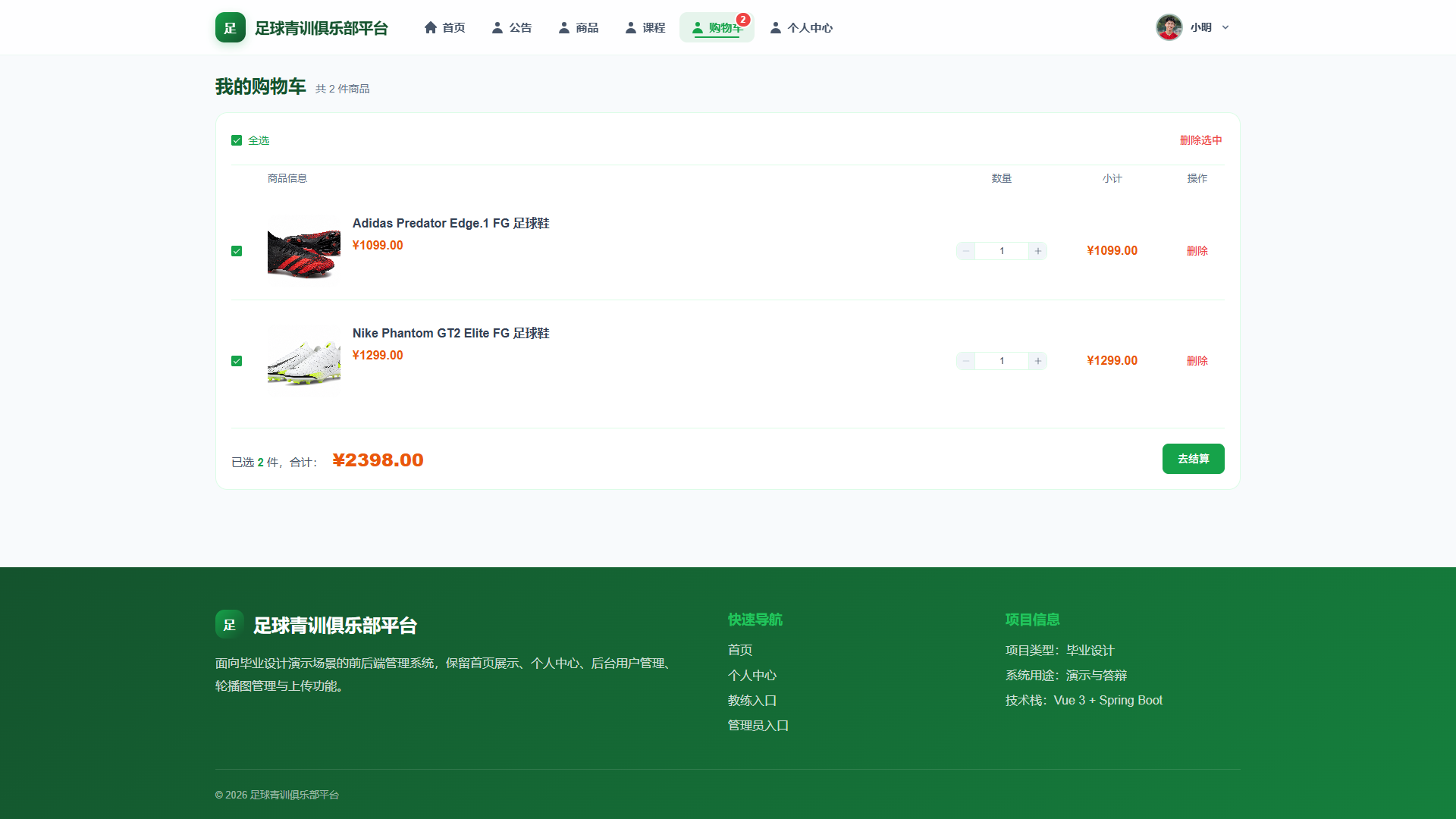The image size is (1456, 819).
Task: Uncheck the Nike Phantom GT2 item checkbox
Action: pos(237,361)
